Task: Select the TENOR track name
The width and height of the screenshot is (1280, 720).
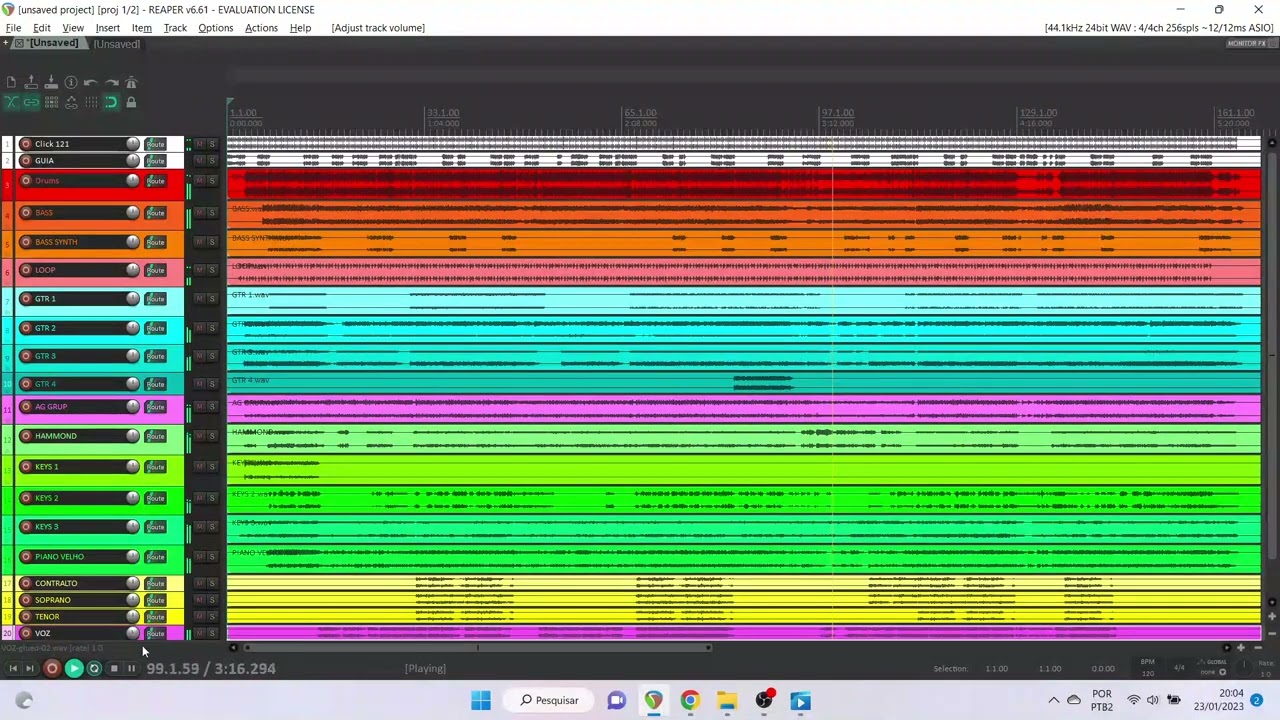Action: tap(47, 617)
